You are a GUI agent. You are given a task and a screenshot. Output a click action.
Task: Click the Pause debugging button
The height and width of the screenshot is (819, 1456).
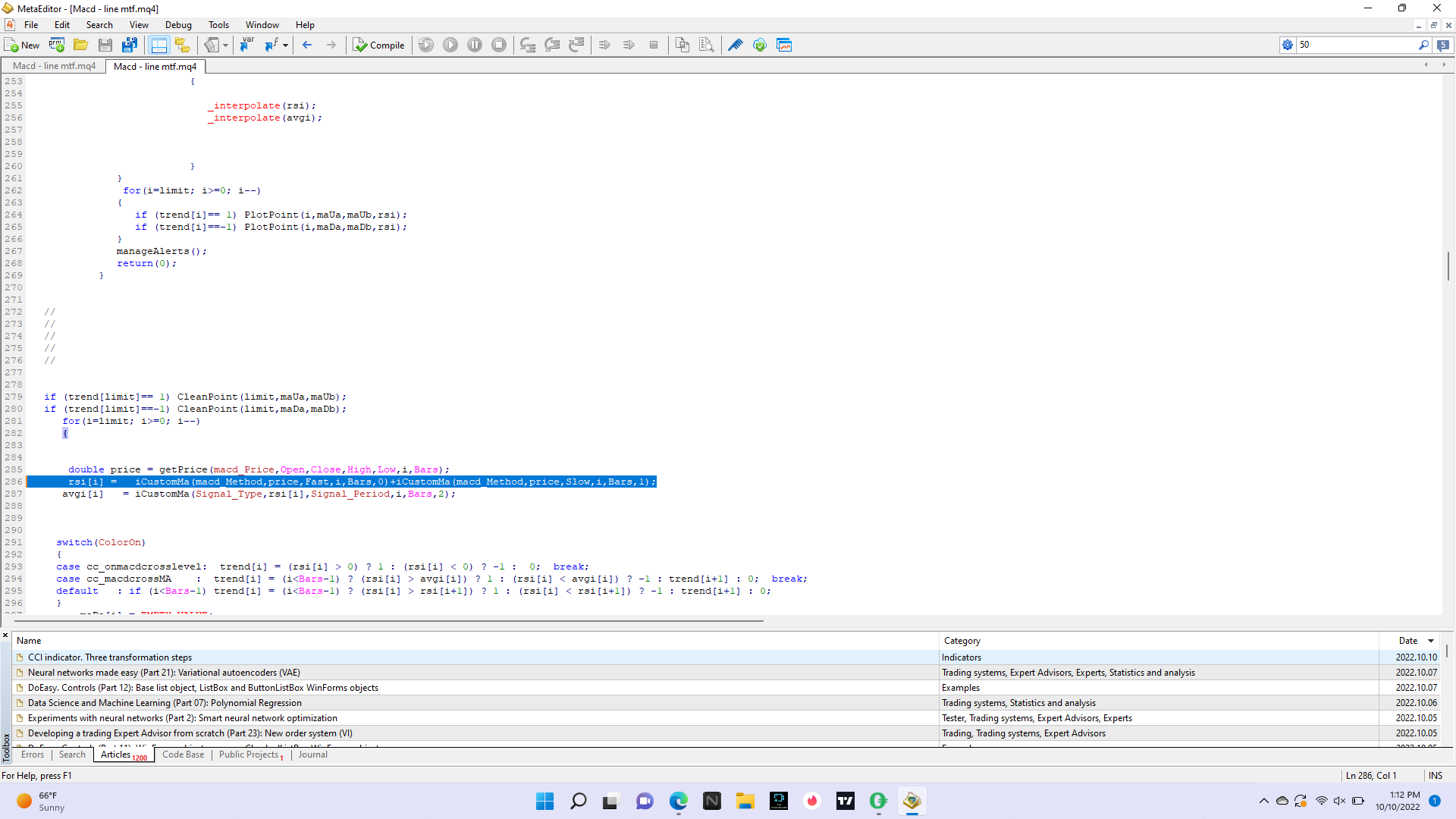pyautogui.click(x=475, y=45)
